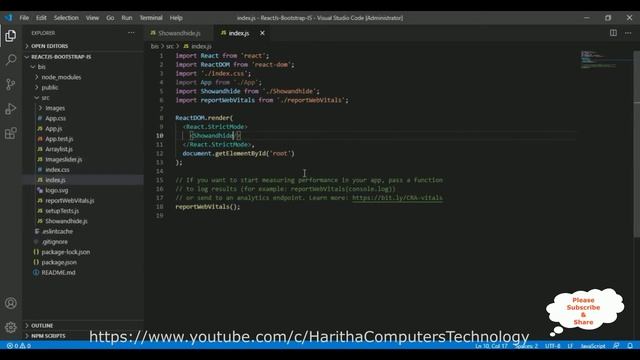Close the index.js editor tab
Image resolution: width=640 pixels, height=360 pixels.
262,33
